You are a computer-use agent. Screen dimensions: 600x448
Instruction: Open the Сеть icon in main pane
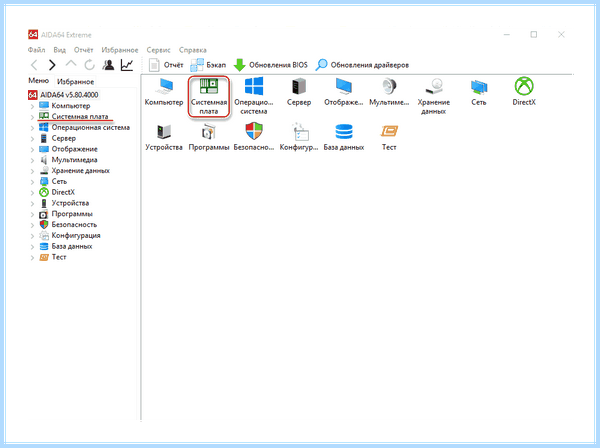click(x=479, y=91)
